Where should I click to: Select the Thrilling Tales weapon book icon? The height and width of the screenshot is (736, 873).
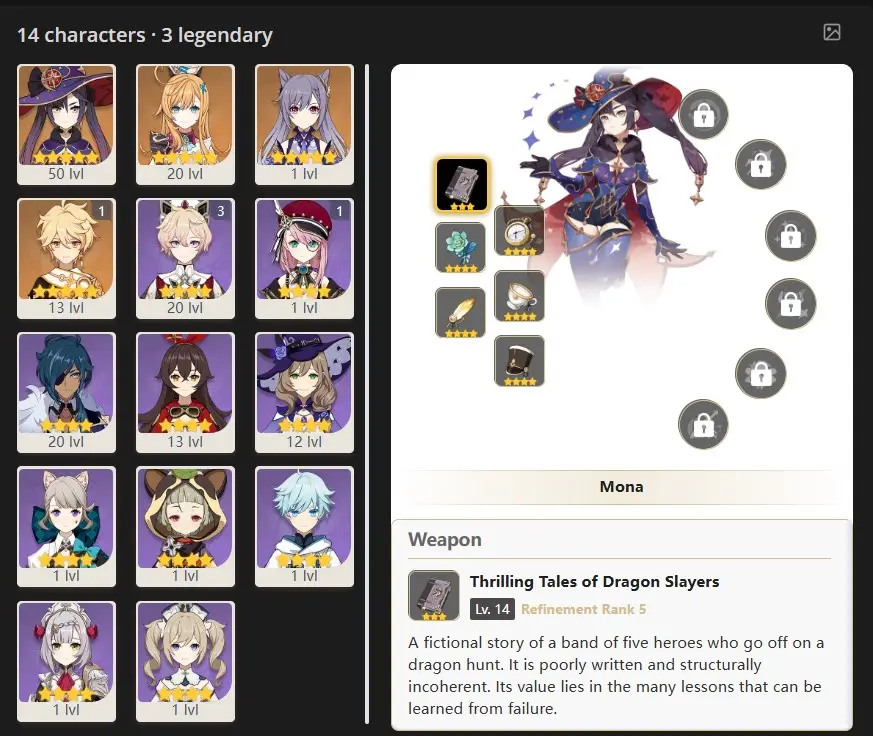[x=462, y=185]
